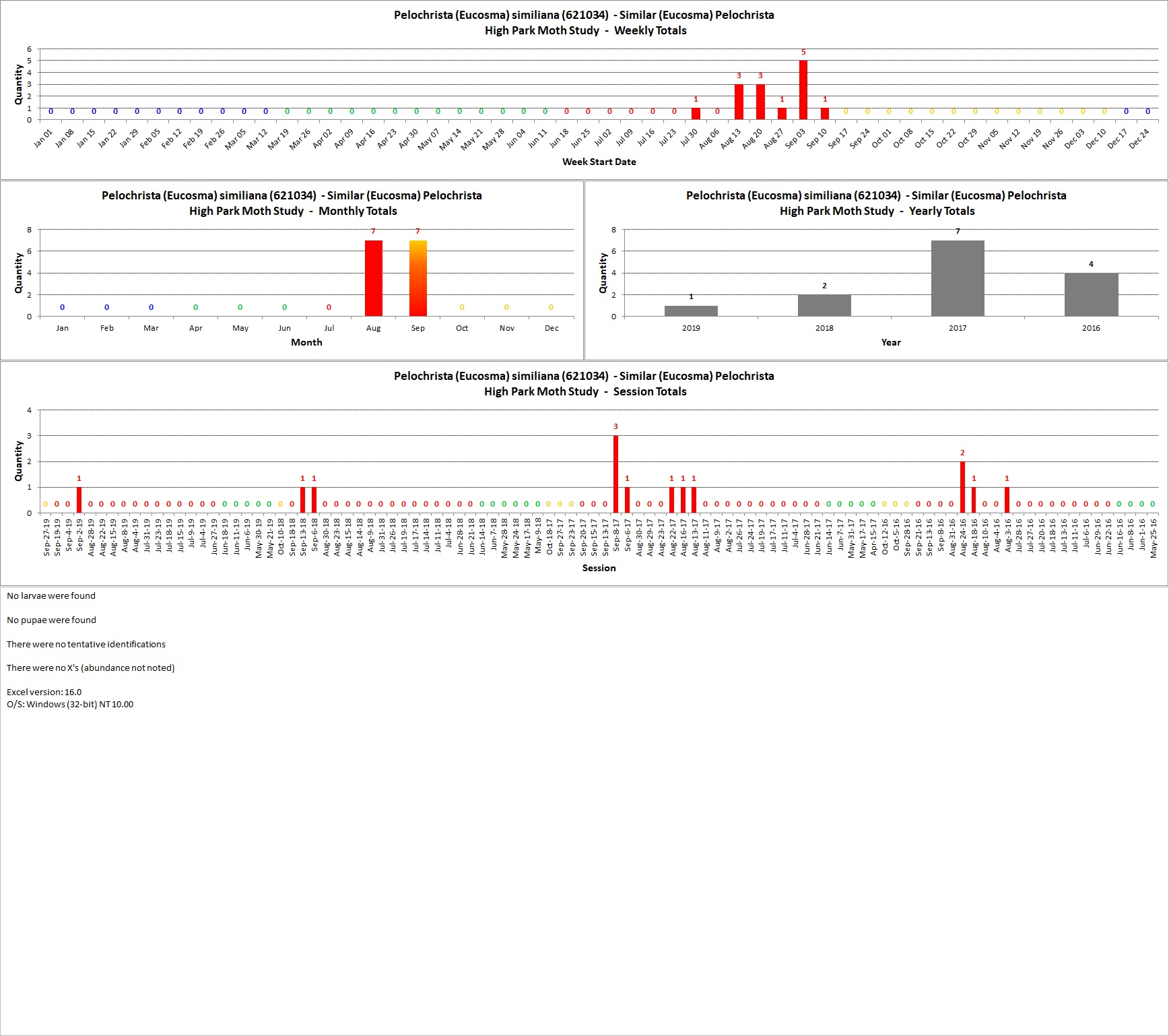
Task: Click the 'Jul' month label in Monthly Totals
Action: 329,328
